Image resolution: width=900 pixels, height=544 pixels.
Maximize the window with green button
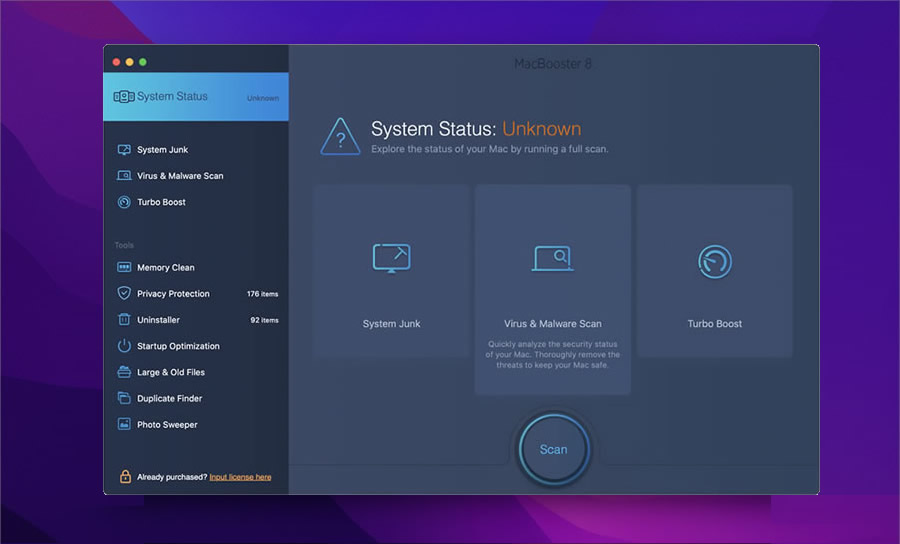tap(143, 62)
